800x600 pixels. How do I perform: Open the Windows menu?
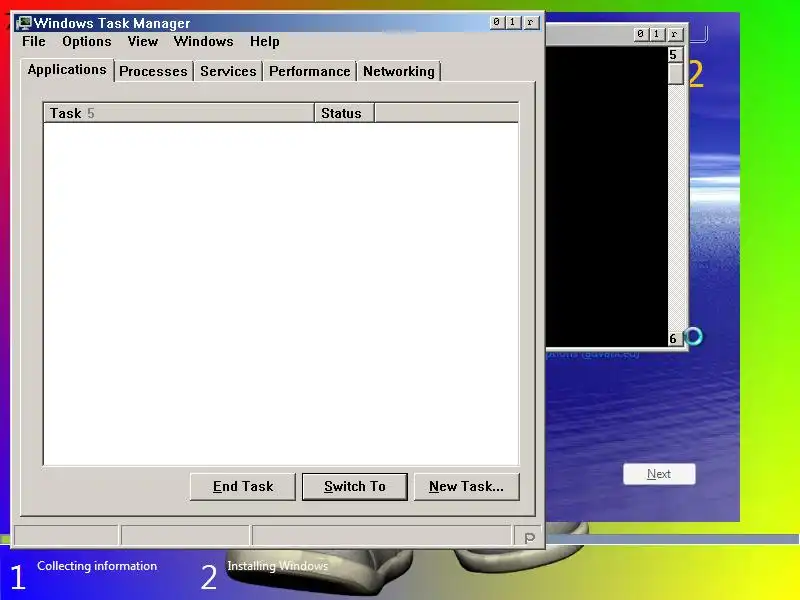point(203,41)
